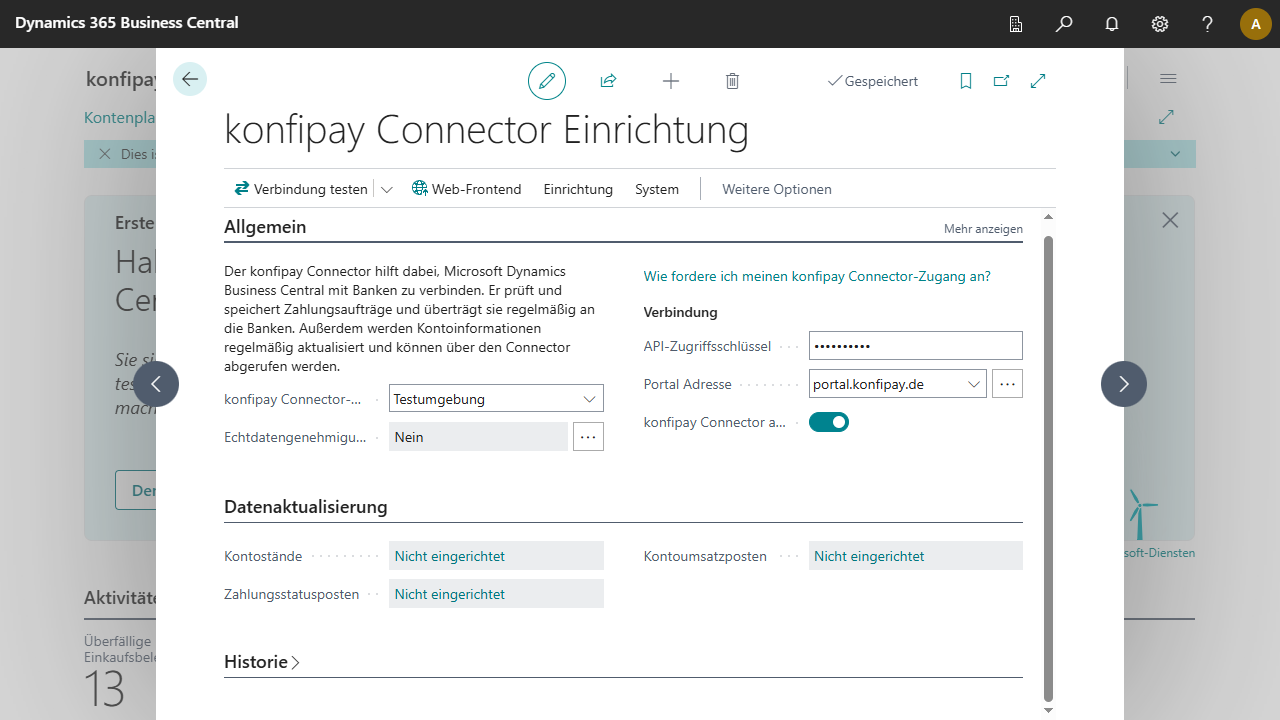Expand the page with the diagonal arrows icon
The height and width of the screenshot is (720, 1280).
tap(1038, 81)
